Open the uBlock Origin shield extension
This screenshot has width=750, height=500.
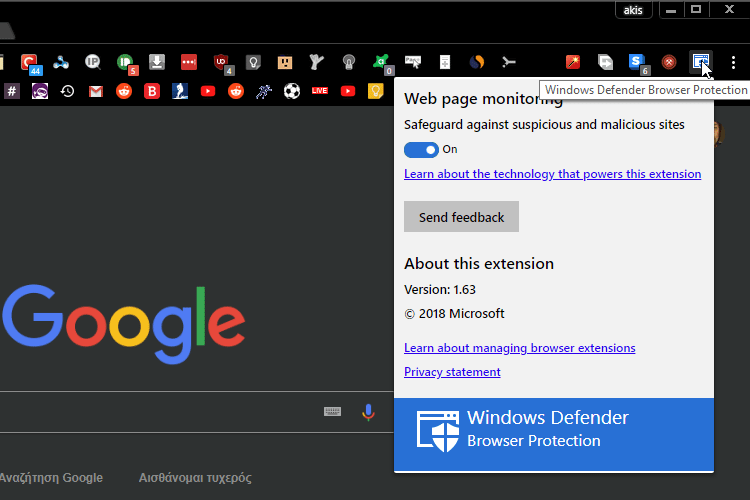pos(222,63)
